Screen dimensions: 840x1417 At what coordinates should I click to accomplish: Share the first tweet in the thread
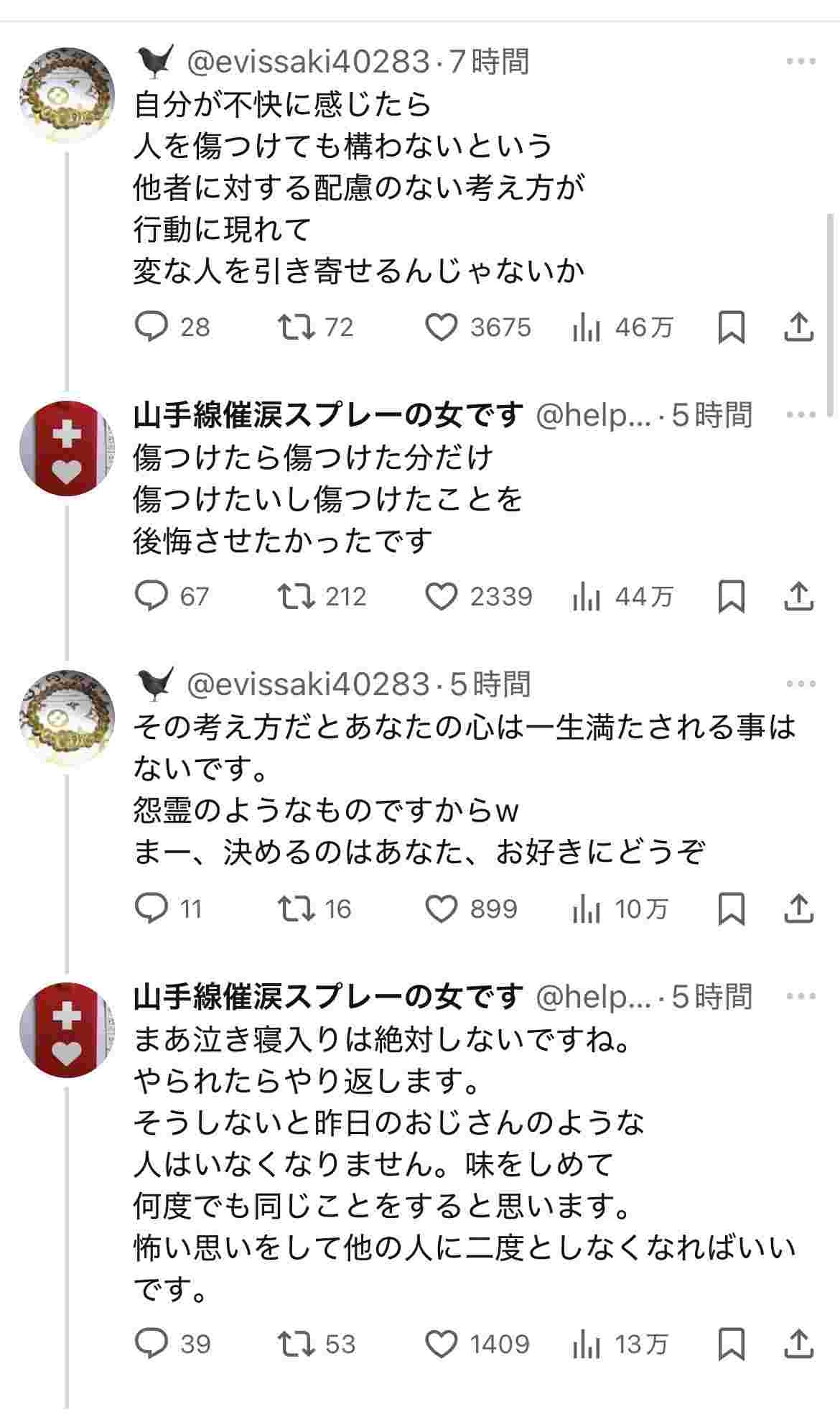[x=798, y=327]
